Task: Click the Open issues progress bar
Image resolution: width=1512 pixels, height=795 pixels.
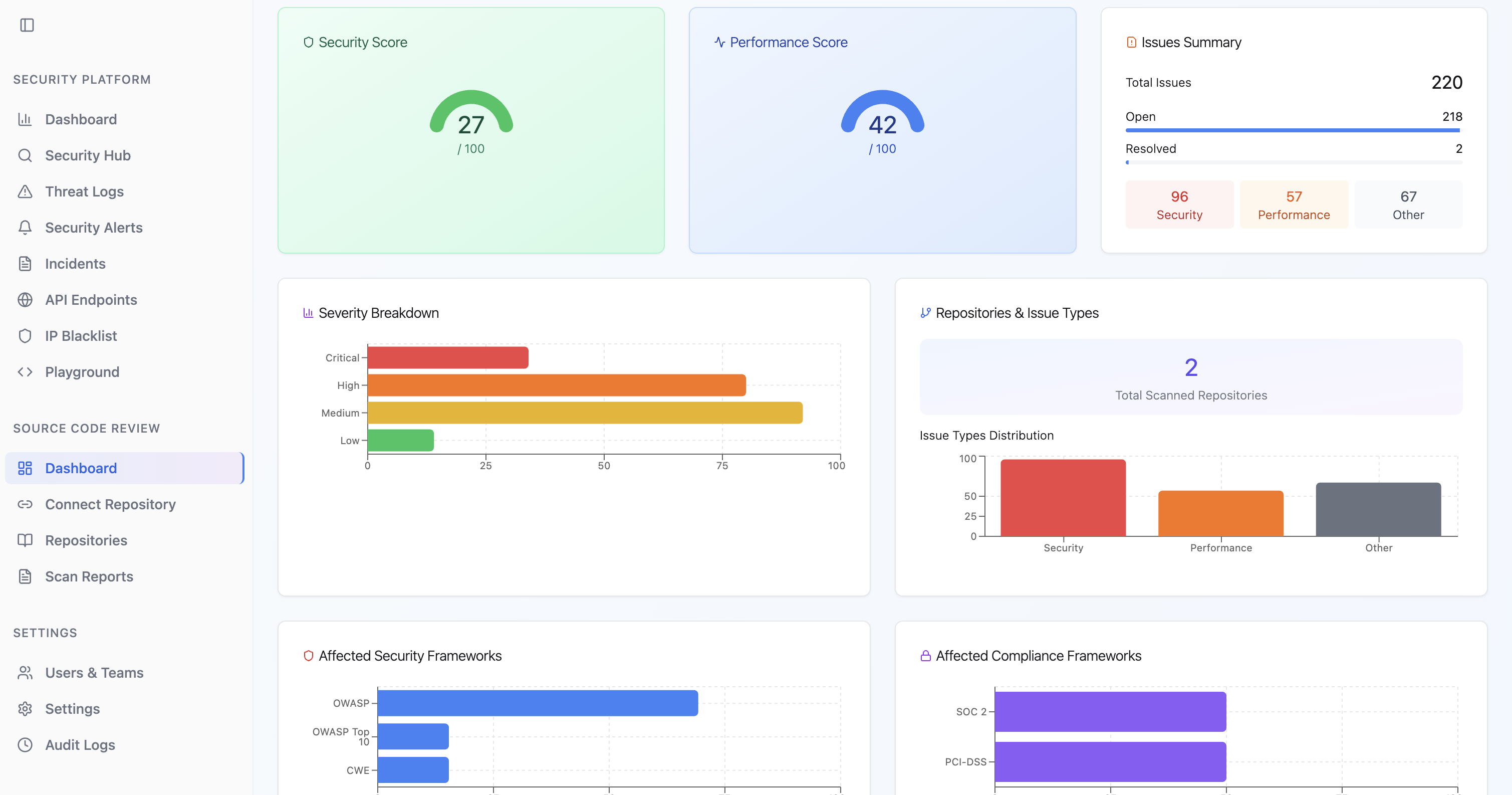Action: [1293, 130]
